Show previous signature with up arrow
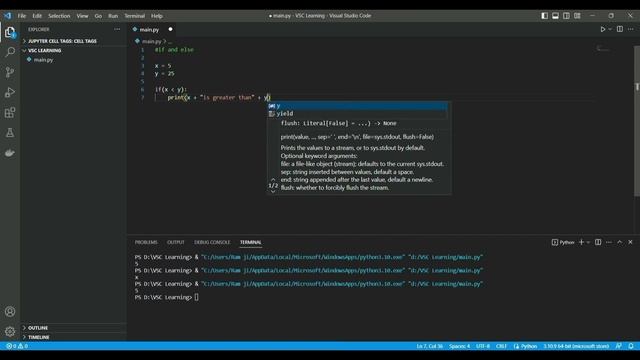Screen dimensions: 640x360 coord(273,179)
